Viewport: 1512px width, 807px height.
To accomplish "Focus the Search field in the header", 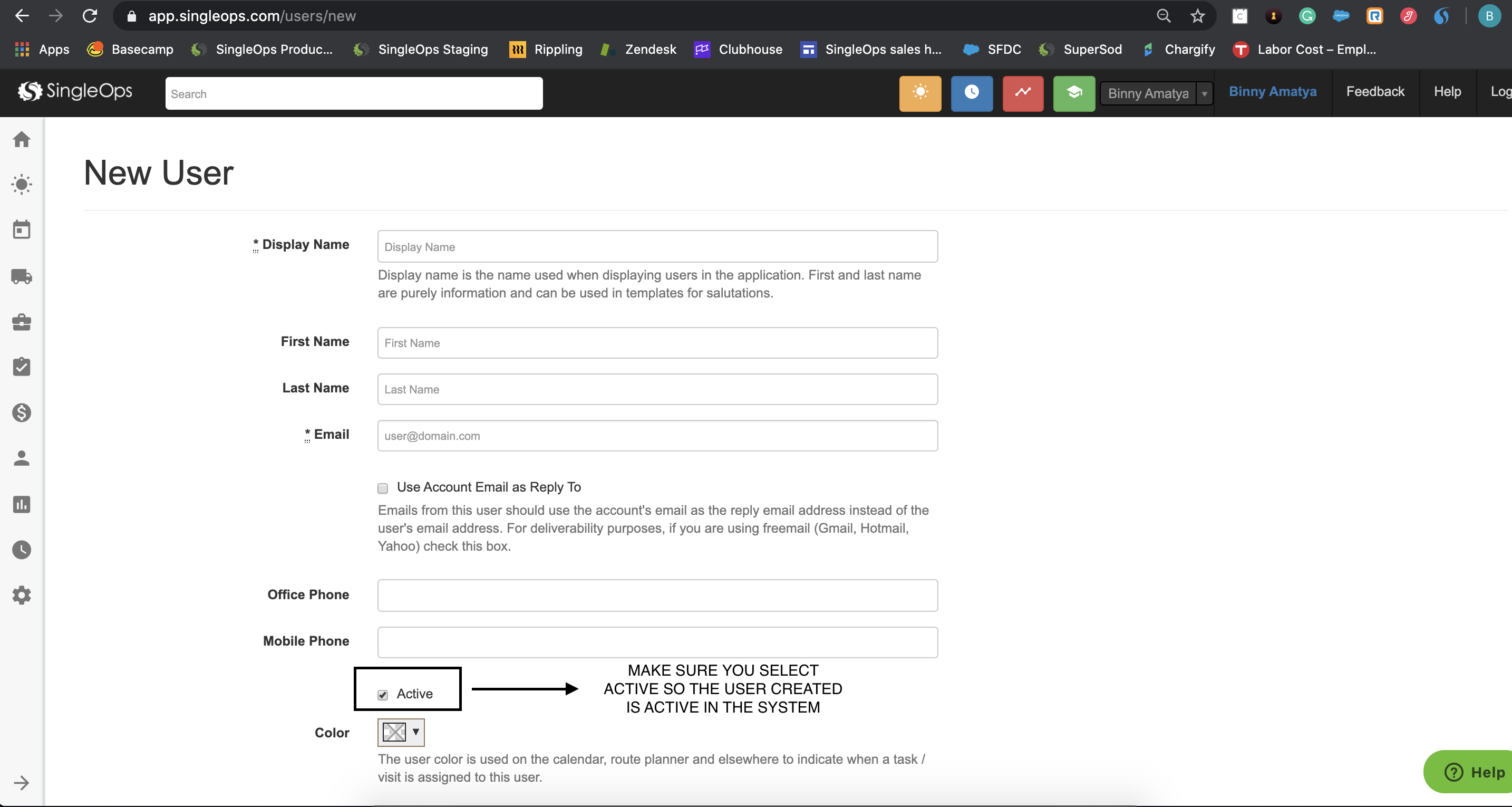I will click(x=354, y=93).
